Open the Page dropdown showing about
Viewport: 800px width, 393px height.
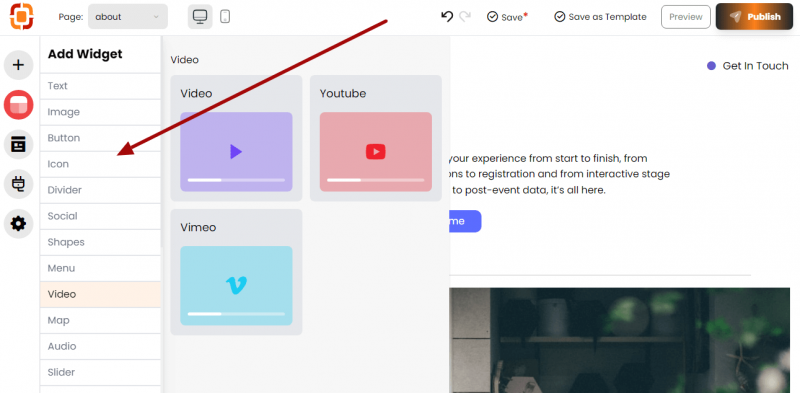click(128, 16)
